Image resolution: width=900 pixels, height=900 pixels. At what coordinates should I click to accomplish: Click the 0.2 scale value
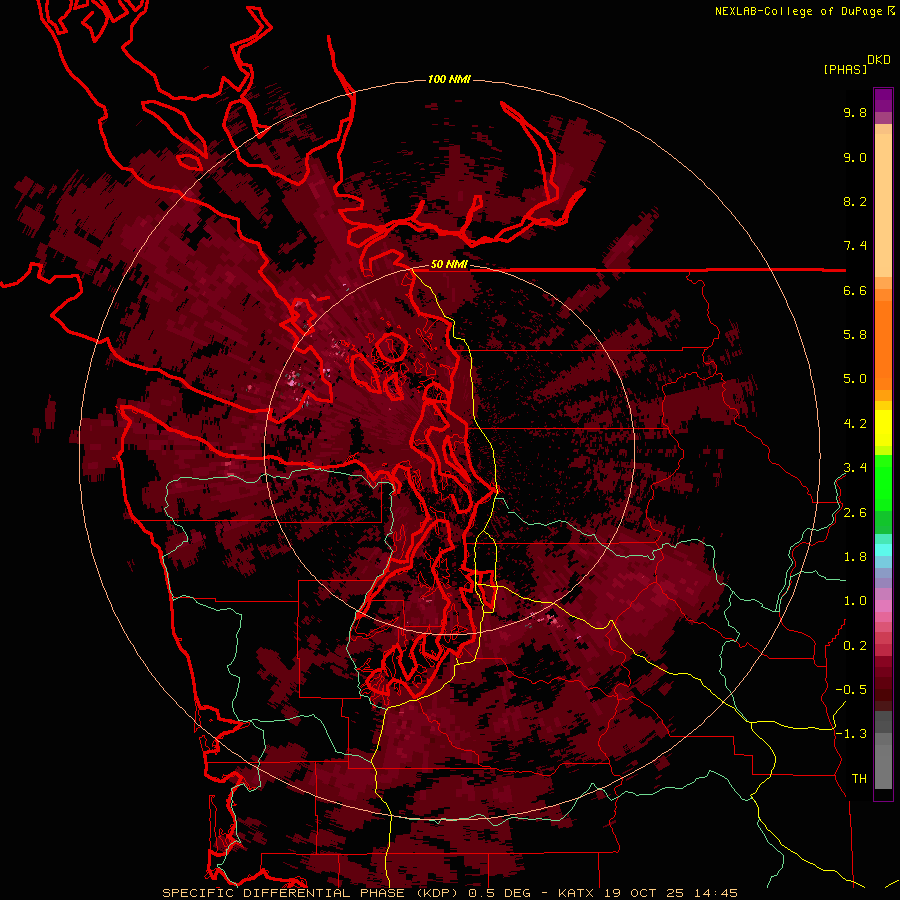[x=855, y=646]
